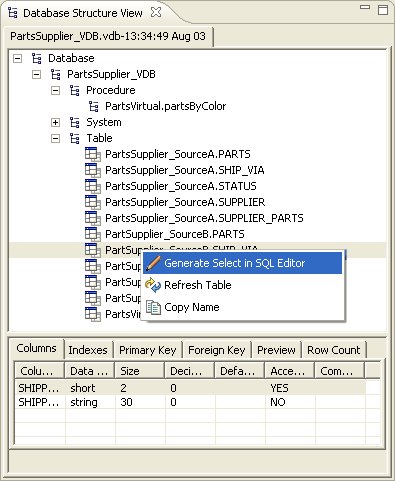This screenshot has height=481, width=395.
Task: Choose Generate Select in SQL Editor
Action: pyautogui.click(x=243, y=263)
